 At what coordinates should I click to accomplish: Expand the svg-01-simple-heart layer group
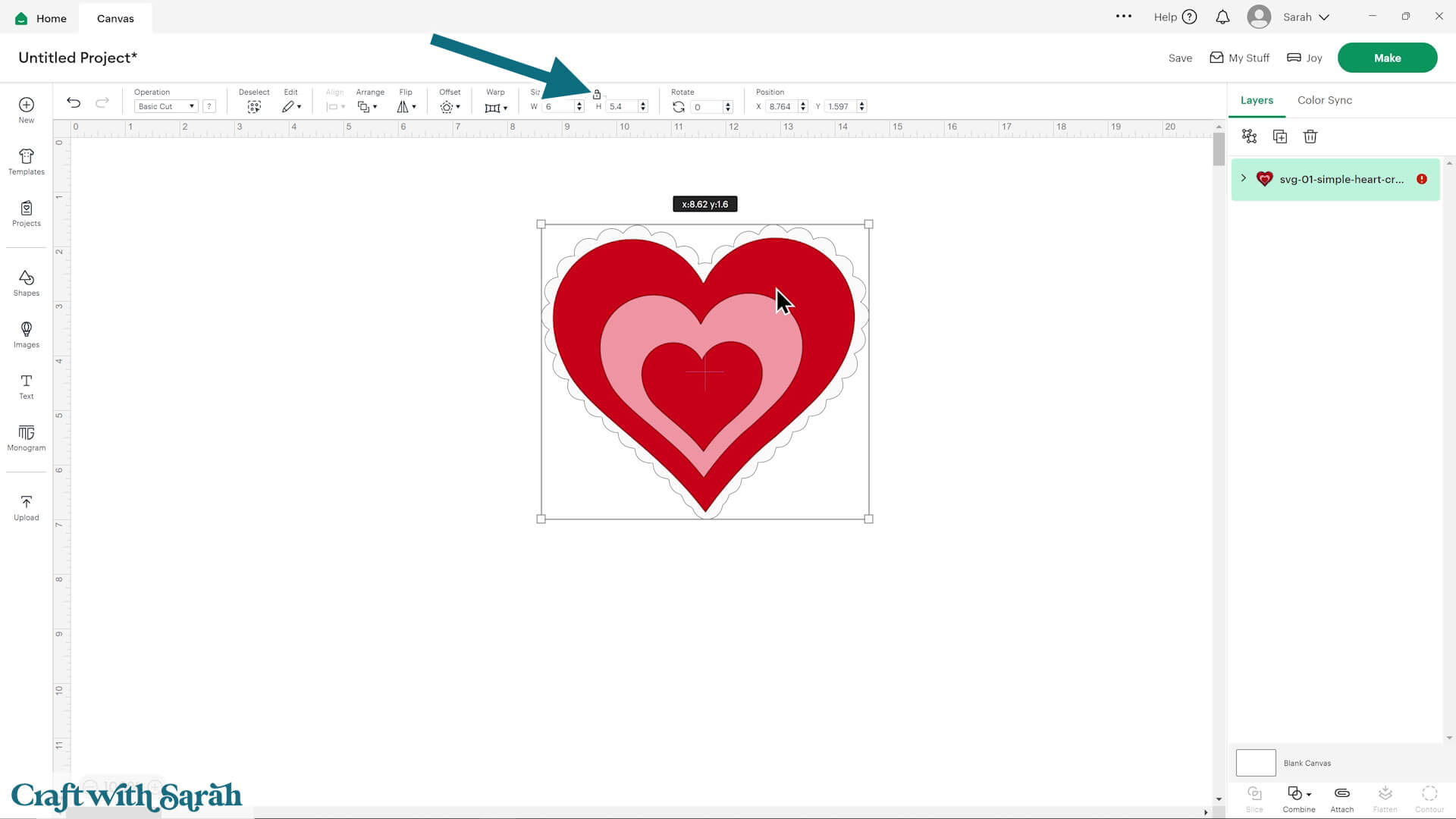(x=1244, y=179)
